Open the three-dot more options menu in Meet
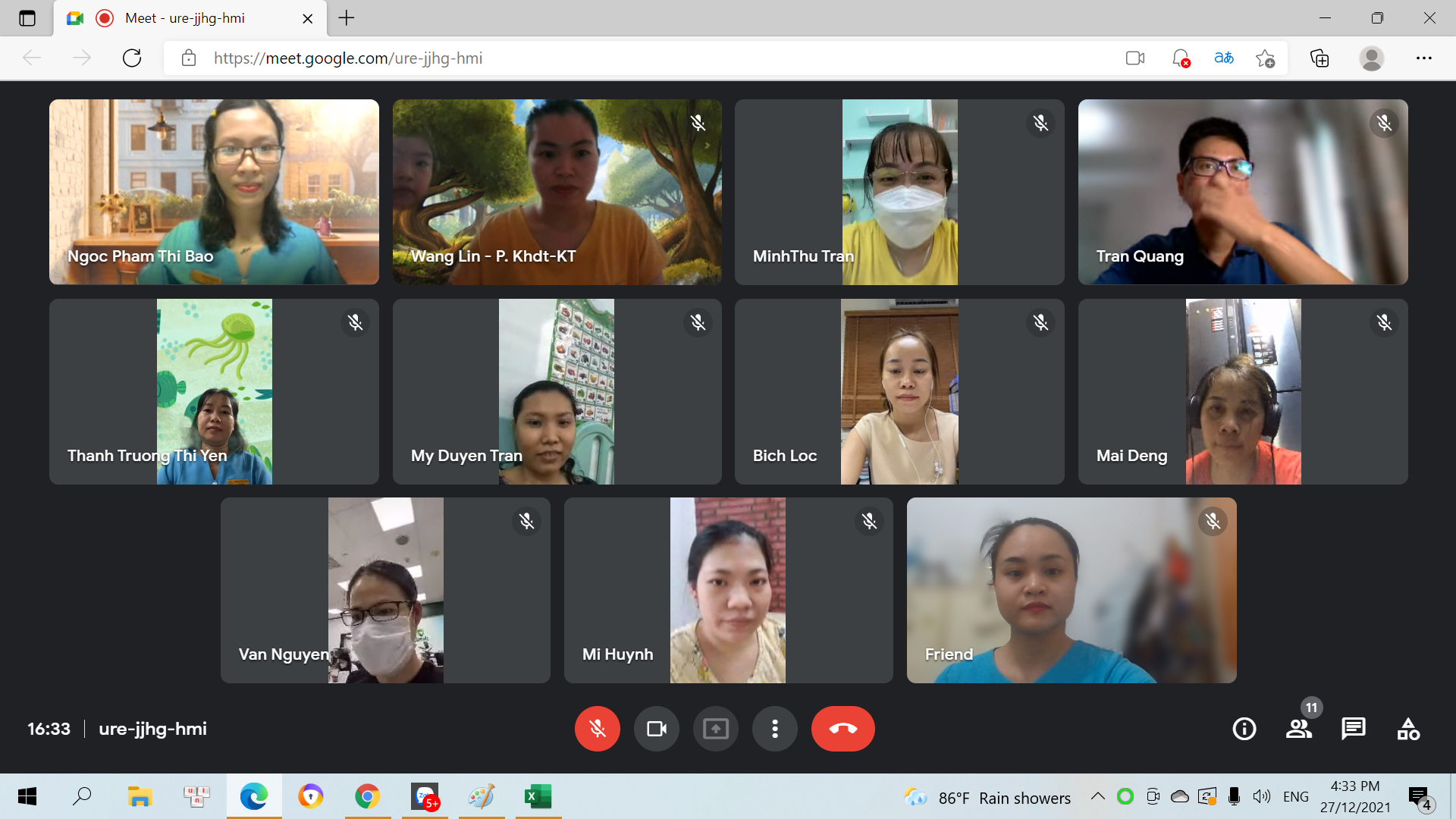This screenshot has height=819, width=1456. click(x=774, y=729)
